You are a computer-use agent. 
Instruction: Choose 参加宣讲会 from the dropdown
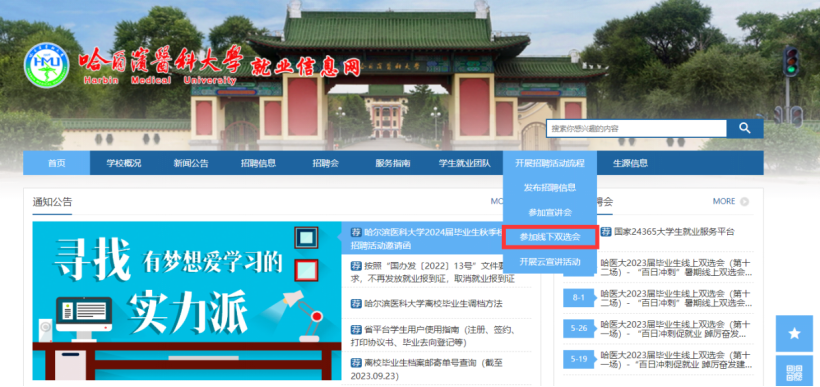[x=550, y=212]
